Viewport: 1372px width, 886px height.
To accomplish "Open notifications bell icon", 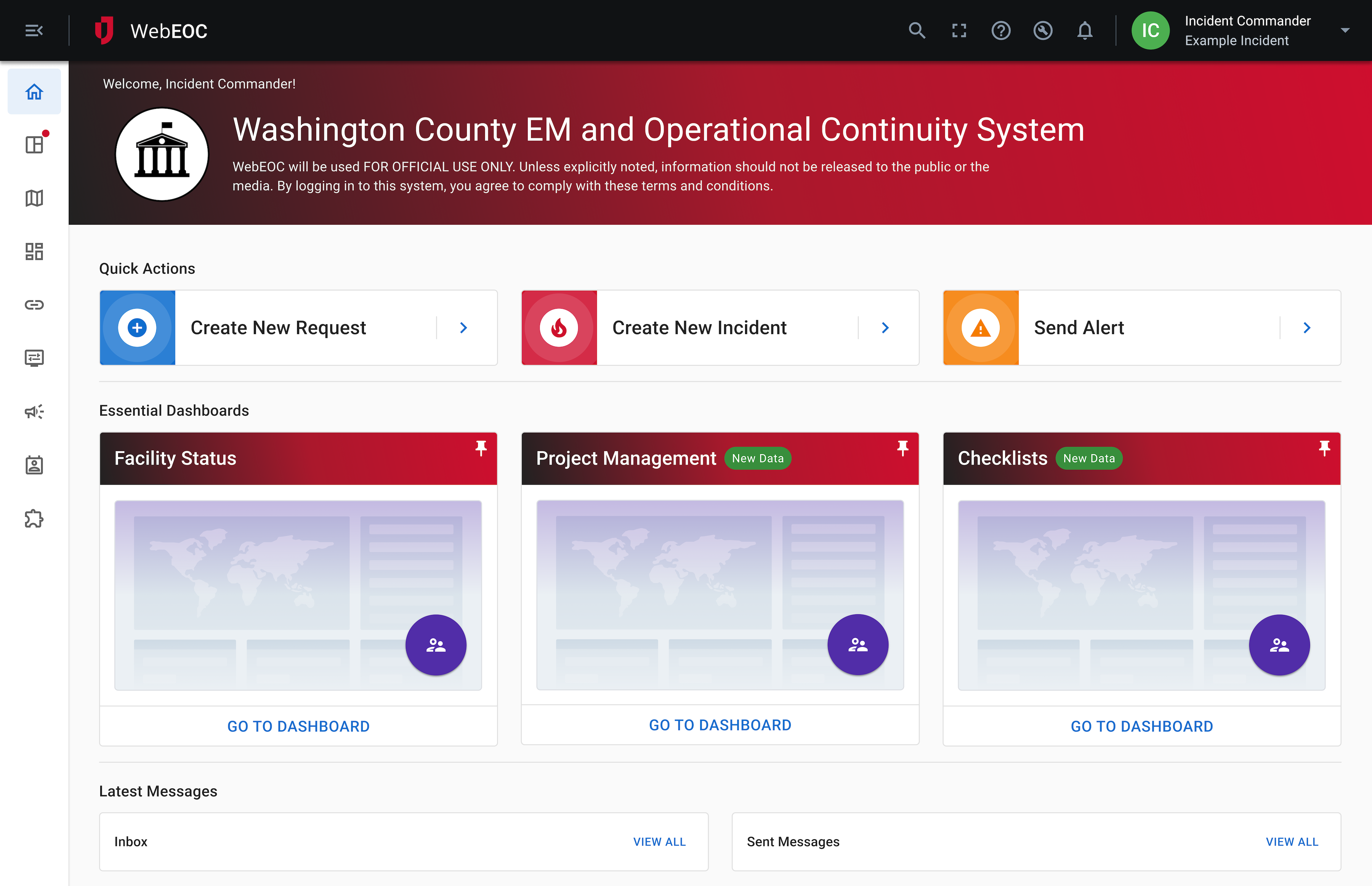I will tap(1085, 30).
